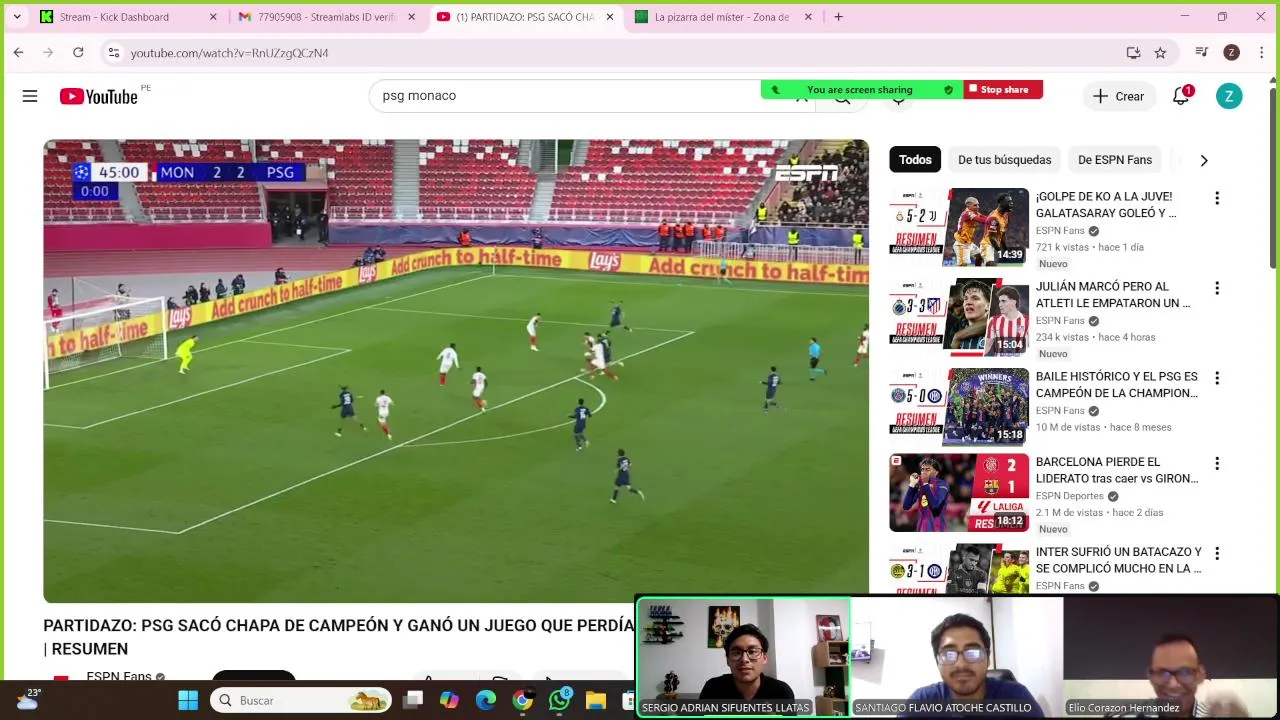Click the install app icon in address bar
The width and height of the screenshot is (1280, 720).
pyautogui.click(x=1133, y=52)
